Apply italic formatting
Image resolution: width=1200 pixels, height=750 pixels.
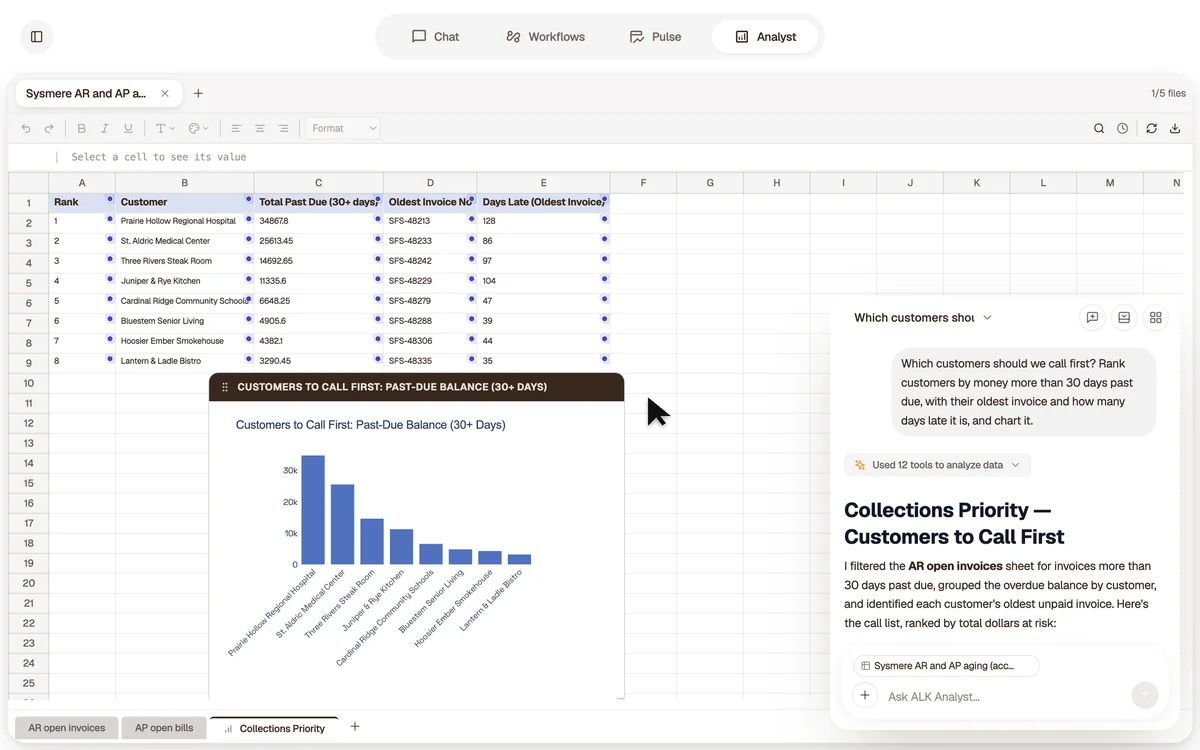[105, 128]
